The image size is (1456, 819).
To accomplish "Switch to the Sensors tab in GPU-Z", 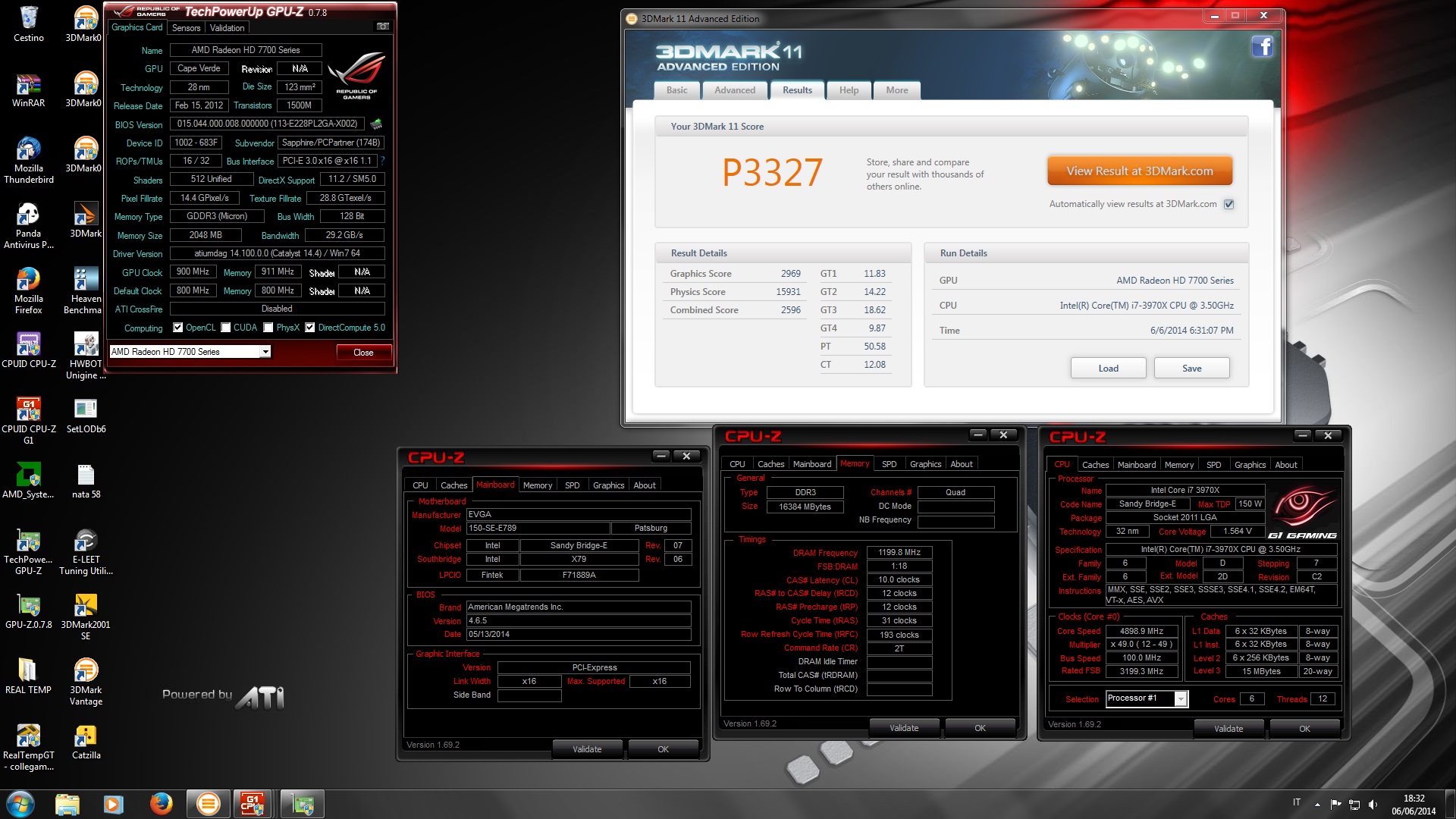I will (x=186, y=28).
